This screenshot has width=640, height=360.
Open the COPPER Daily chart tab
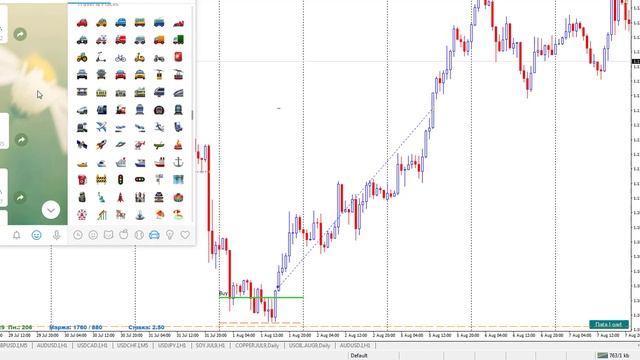257,345
